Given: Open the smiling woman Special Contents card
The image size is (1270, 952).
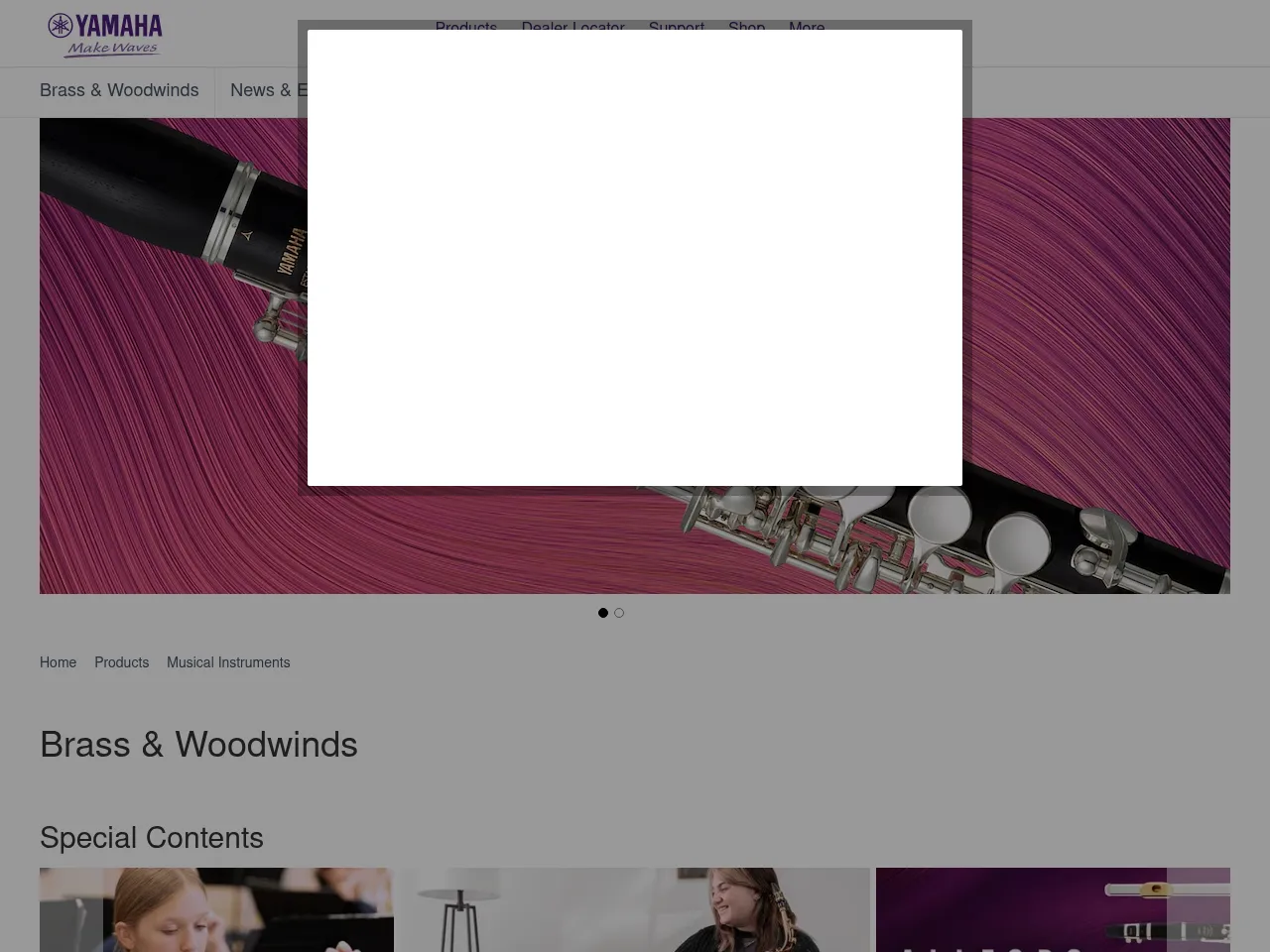Looking at the screenshot, I should pyautogui.click(x=635, y=909).
